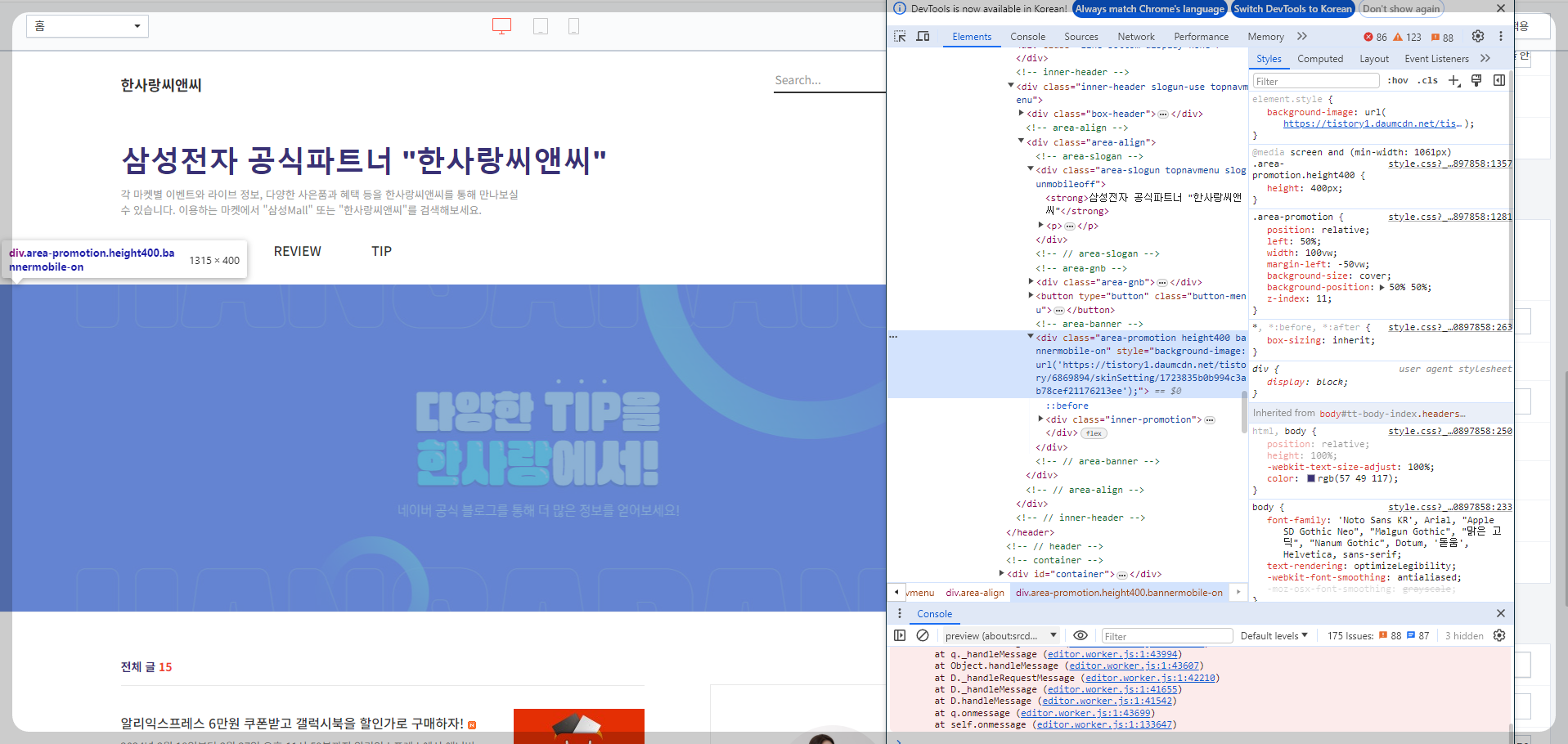Viewport: 1568px width, 744px height.
Task: Show more Styles pane tabs chevron
Action: tap(1485, 58)
